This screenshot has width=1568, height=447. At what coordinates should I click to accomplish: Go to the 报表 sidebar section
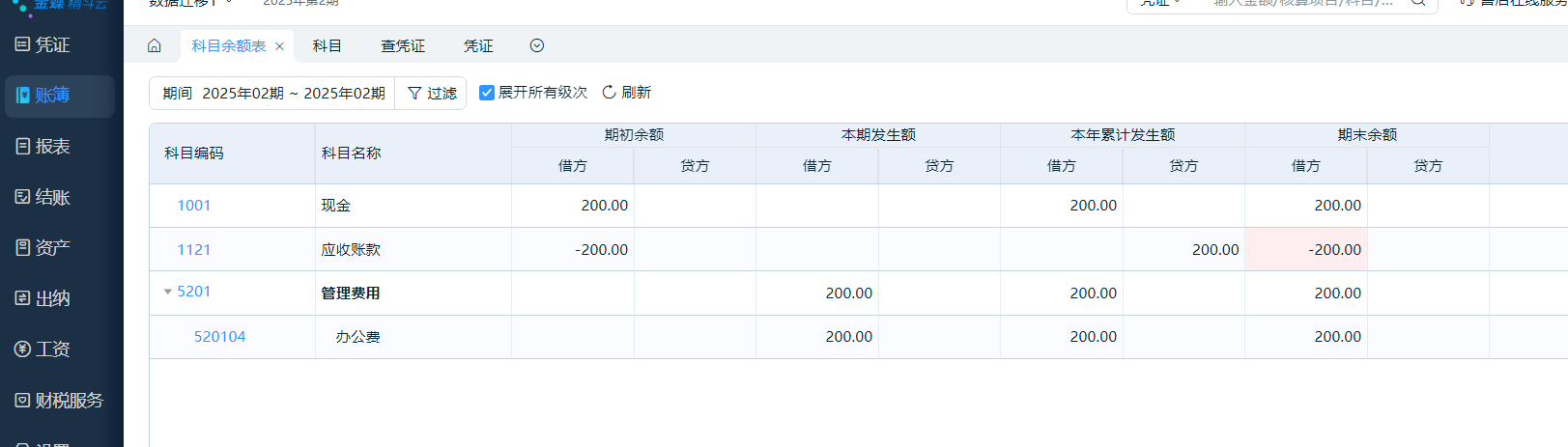(x=43, y=147)
